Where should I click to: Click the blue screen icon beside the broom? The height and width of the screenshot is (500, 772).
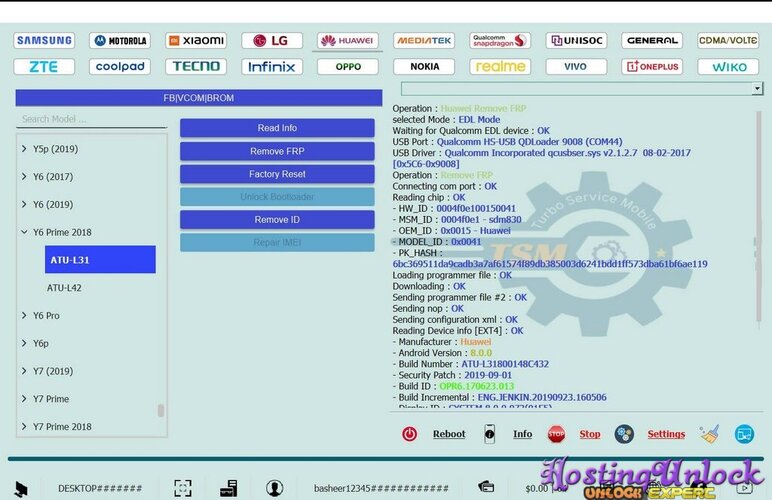click(x=743, y=434)
